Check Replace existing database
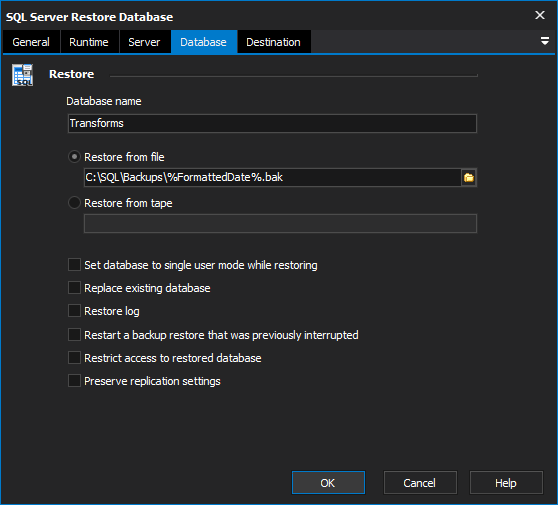This screenshot has width=558, height=505. [x=74, y=288]
